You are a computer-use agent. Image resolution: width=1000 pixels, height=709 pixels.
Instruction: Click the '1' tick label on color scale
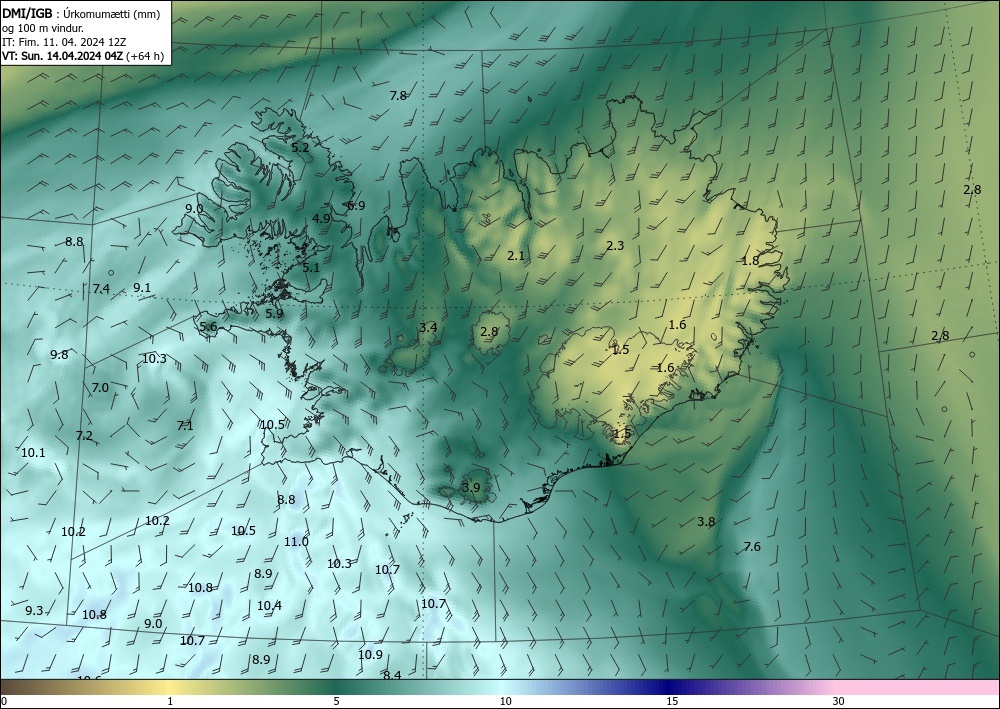pyautogui.click(x=170, y=702)
